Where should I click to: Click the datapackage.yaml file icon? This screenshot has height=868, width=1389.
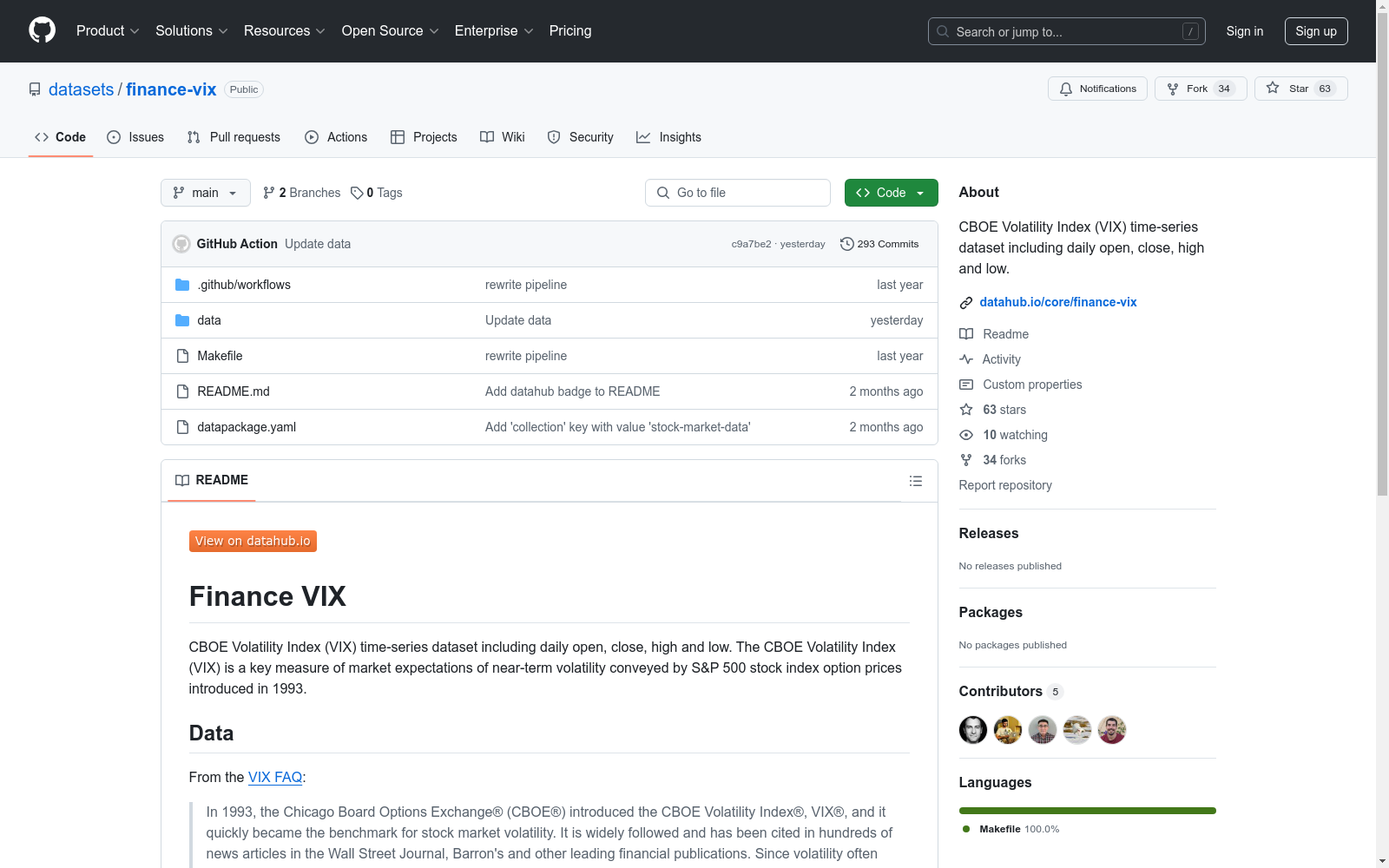click(x=182, y=427)
